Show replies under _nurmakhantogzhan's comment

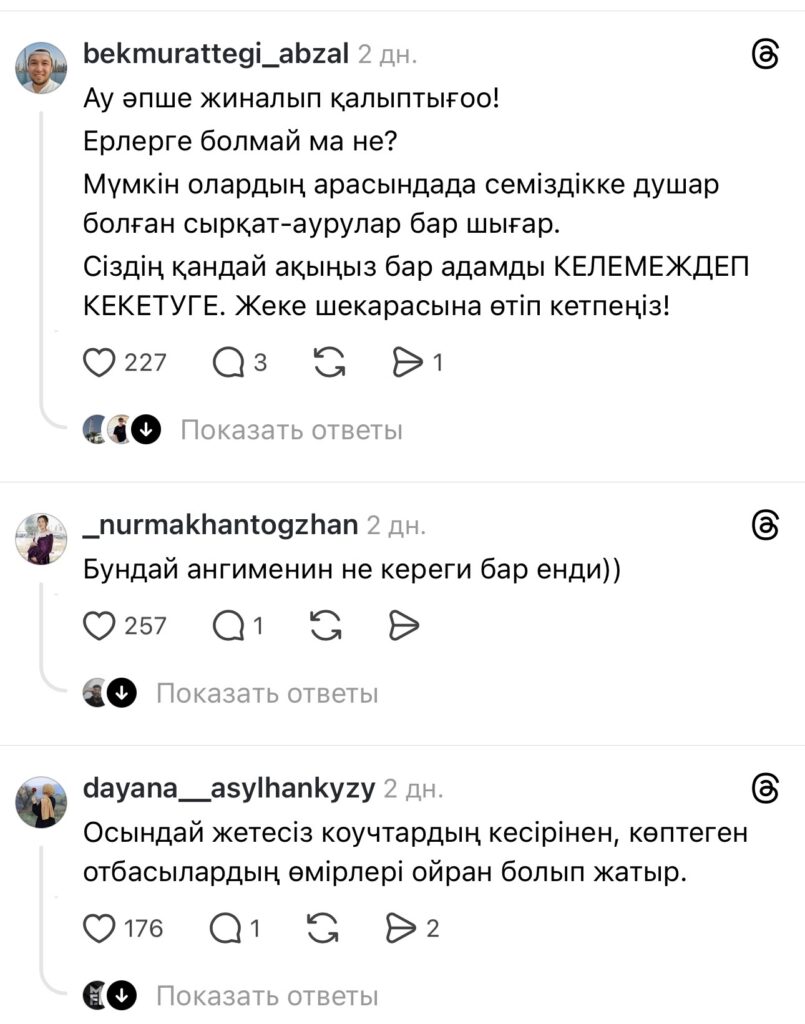(267, 693)
